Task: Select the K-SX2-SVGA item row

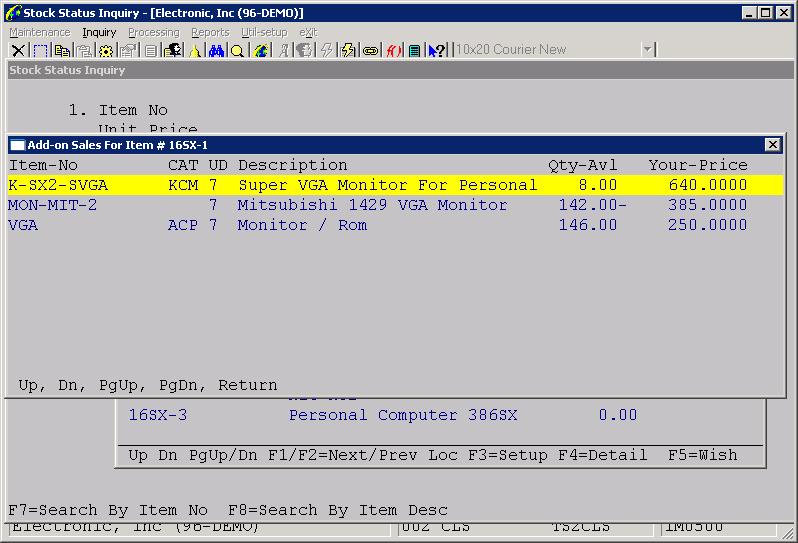Action: click(395, 185)
